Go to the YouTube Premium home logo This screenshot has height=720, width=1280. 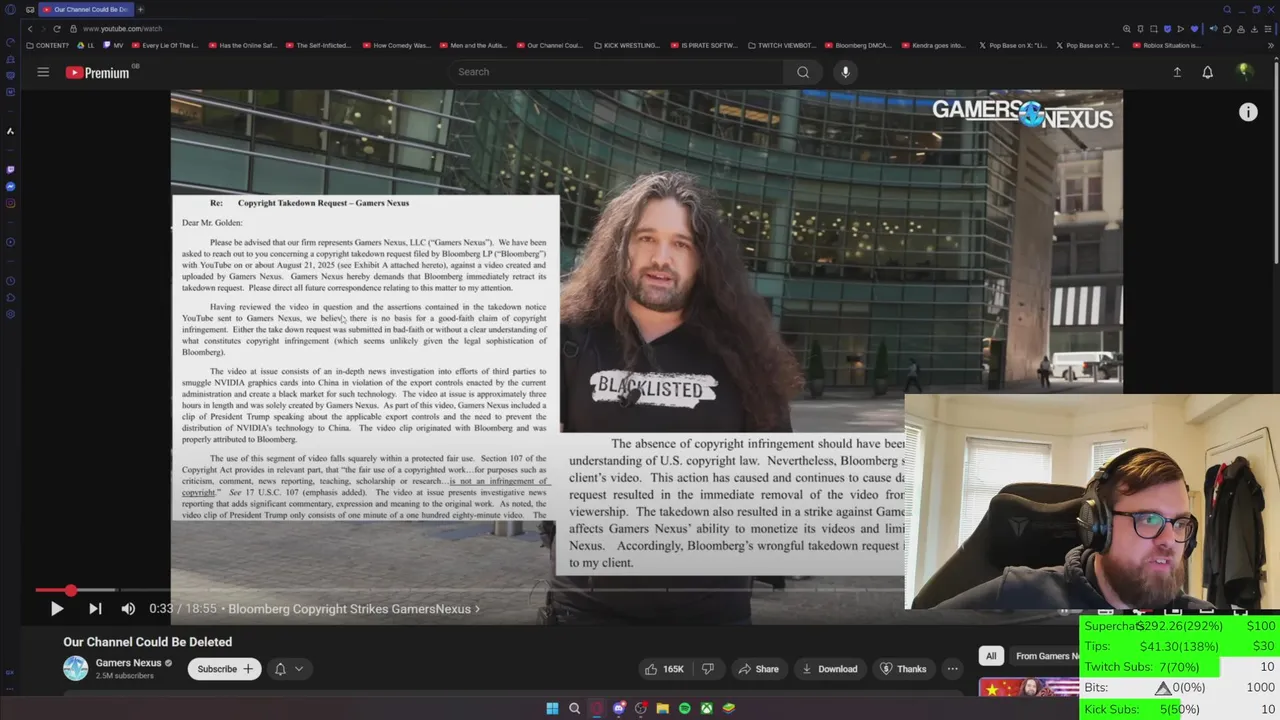coord(98,72)
